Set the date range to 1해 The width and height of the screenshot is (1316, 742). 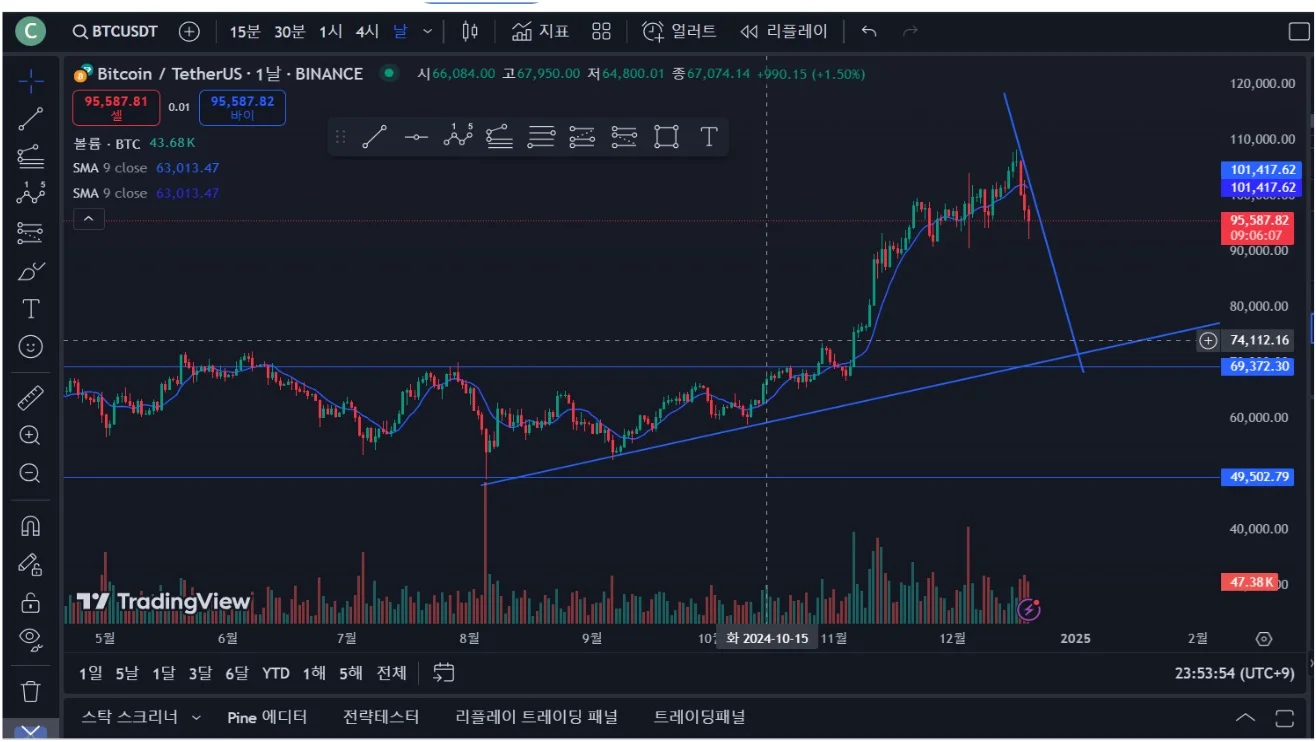(x=314, y=673)
